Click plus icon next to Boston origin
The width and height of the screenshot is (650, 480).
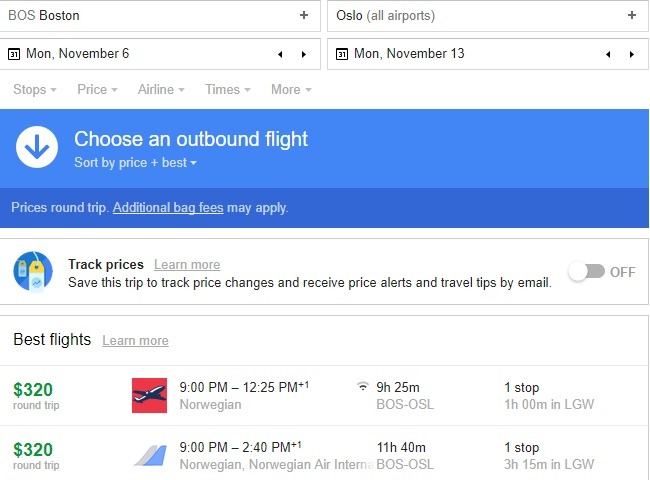(x=304, y=15)
